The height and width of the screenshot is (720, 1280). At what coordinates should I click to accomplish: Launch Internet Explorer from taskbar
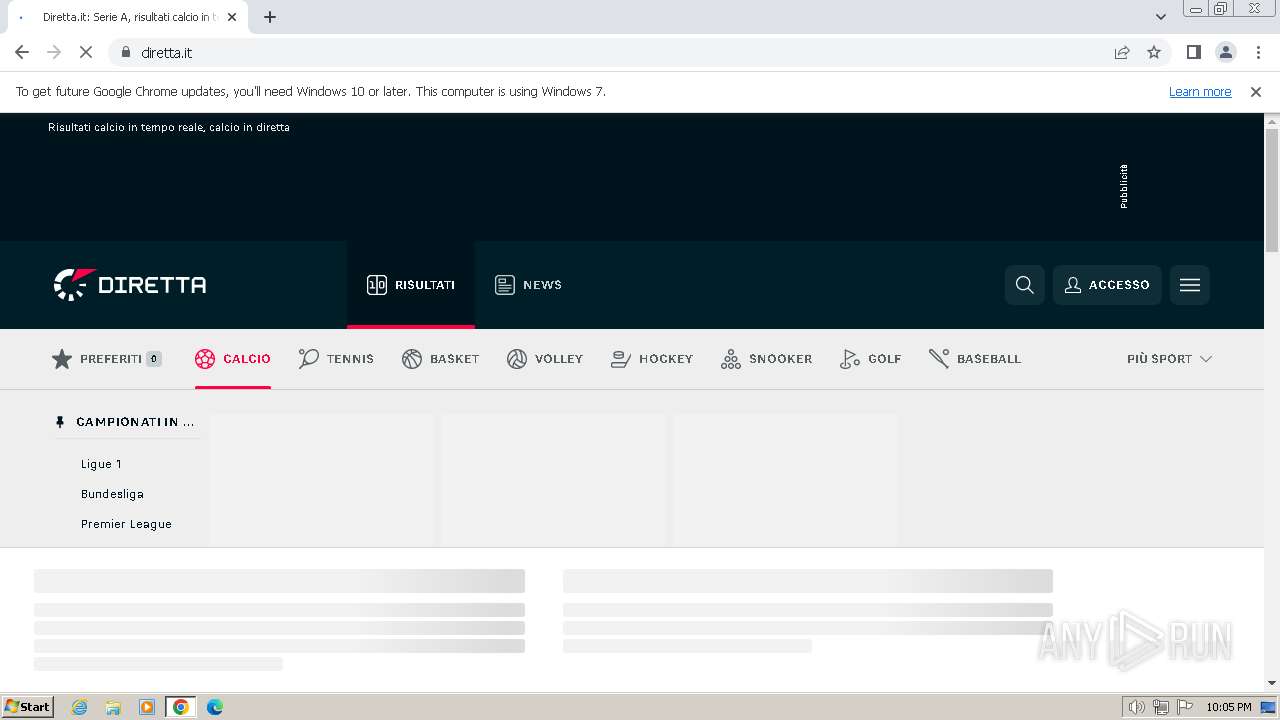80,707
